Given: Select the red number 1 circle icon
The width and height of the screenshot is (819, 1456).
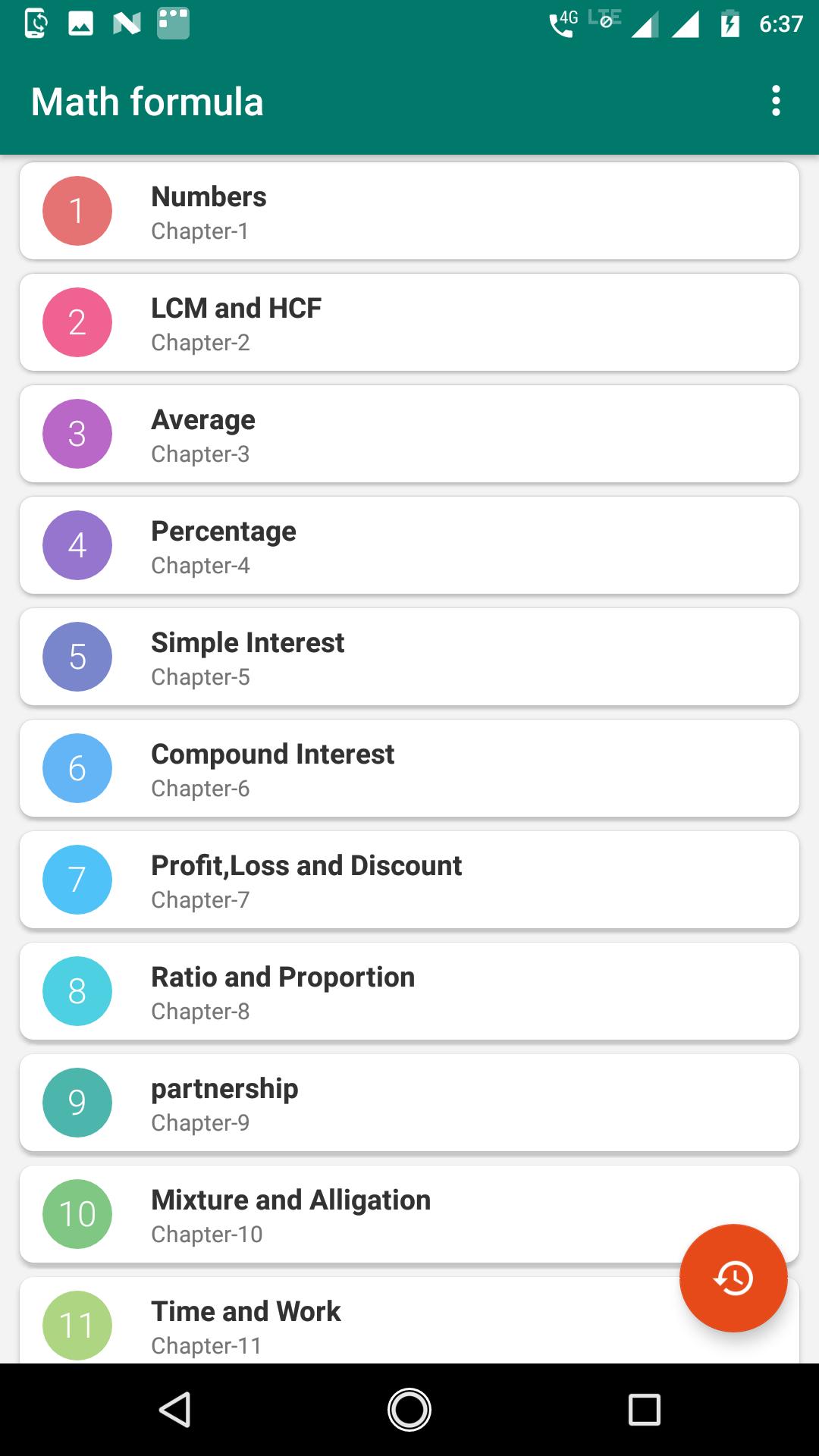Looking at the screenshot, I should (77, 211).
